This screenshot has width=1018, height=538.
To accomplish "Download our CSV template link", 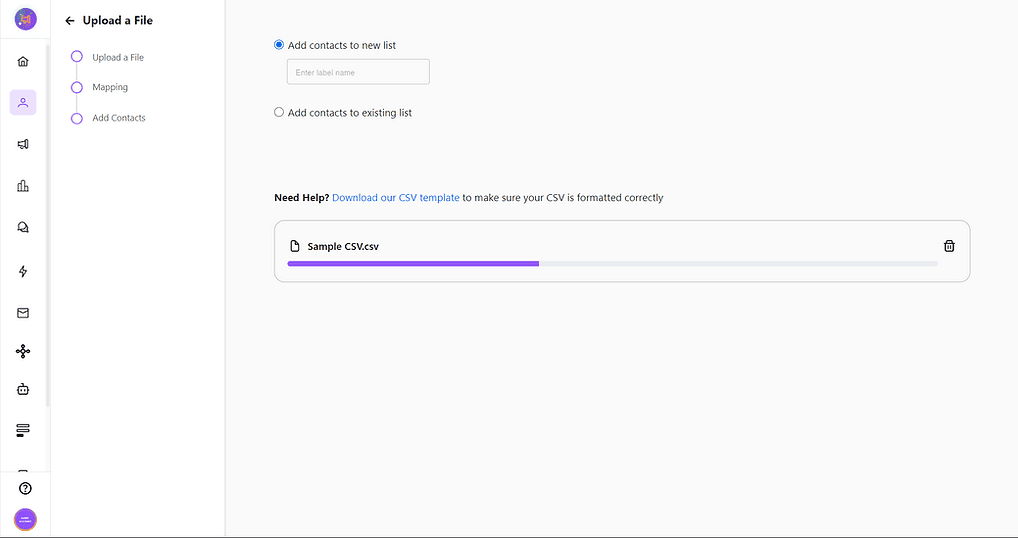I will point(395,197).
